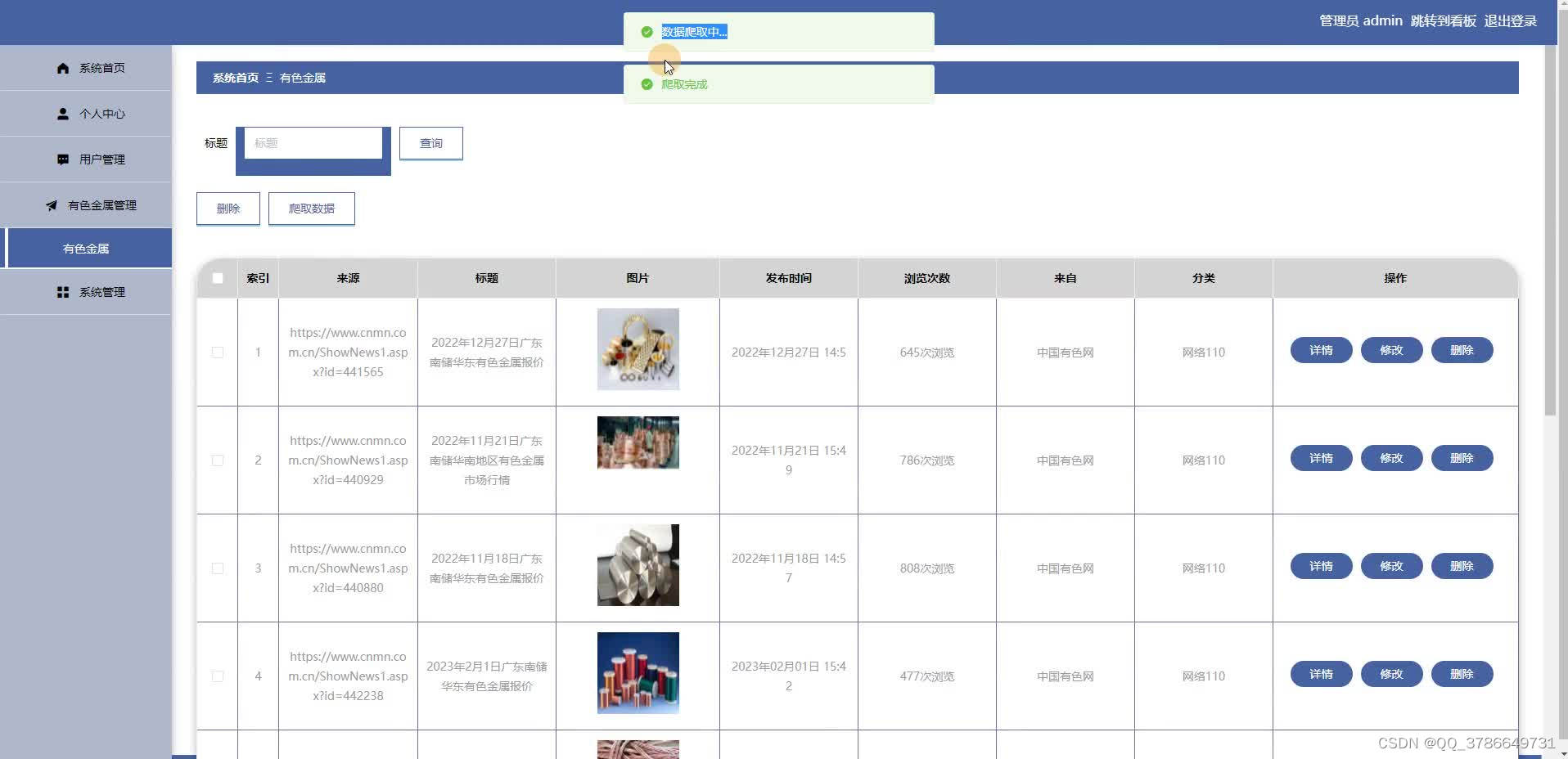Click title 2023年2月1日广东南储华东有色金属报价

(x=487, y=676)
